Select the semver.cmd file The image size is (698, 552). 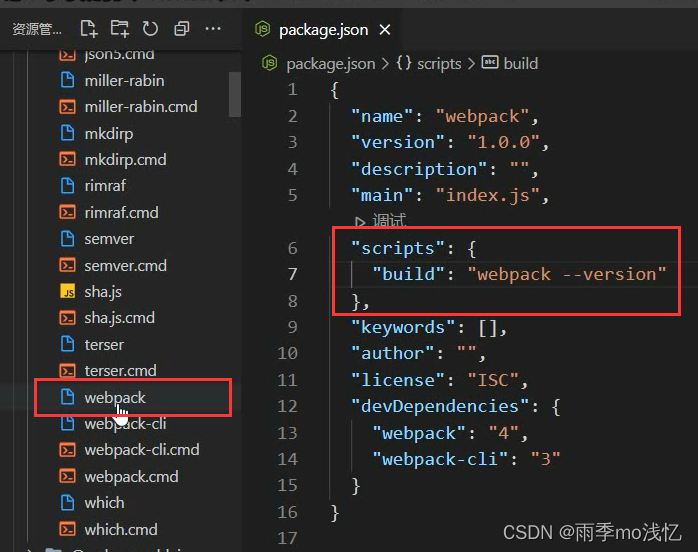point(125,266)
